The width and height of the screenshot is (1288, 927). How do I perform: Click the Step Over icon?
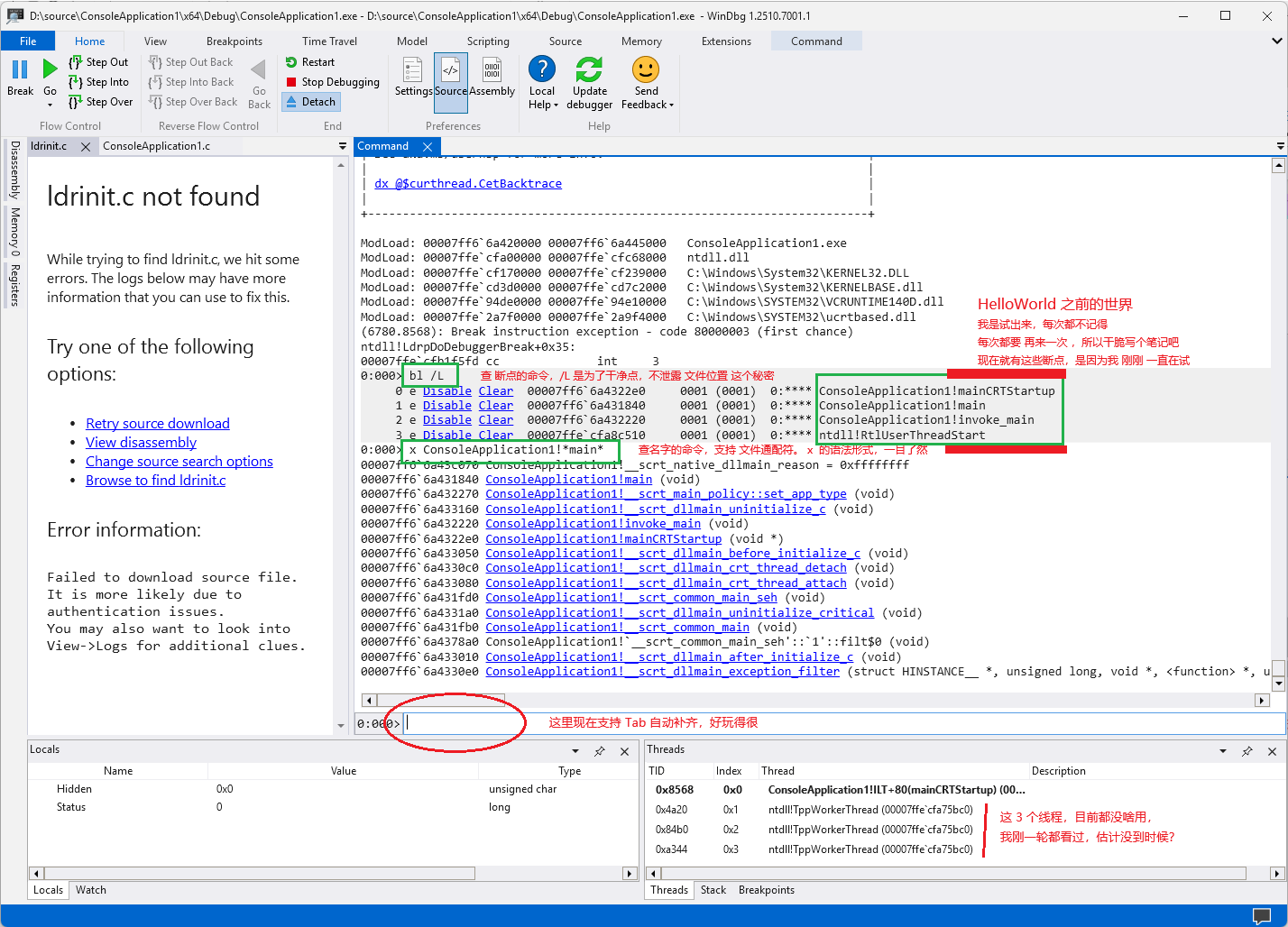tap(76, 102)
